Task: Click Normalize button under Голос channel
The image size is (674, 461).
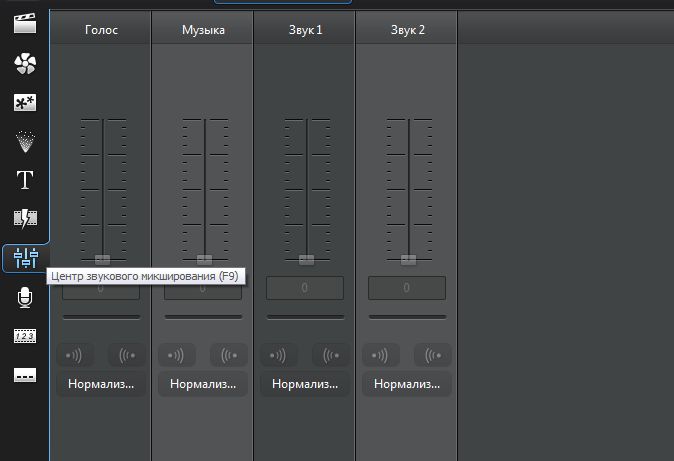Action: [101, 384]
